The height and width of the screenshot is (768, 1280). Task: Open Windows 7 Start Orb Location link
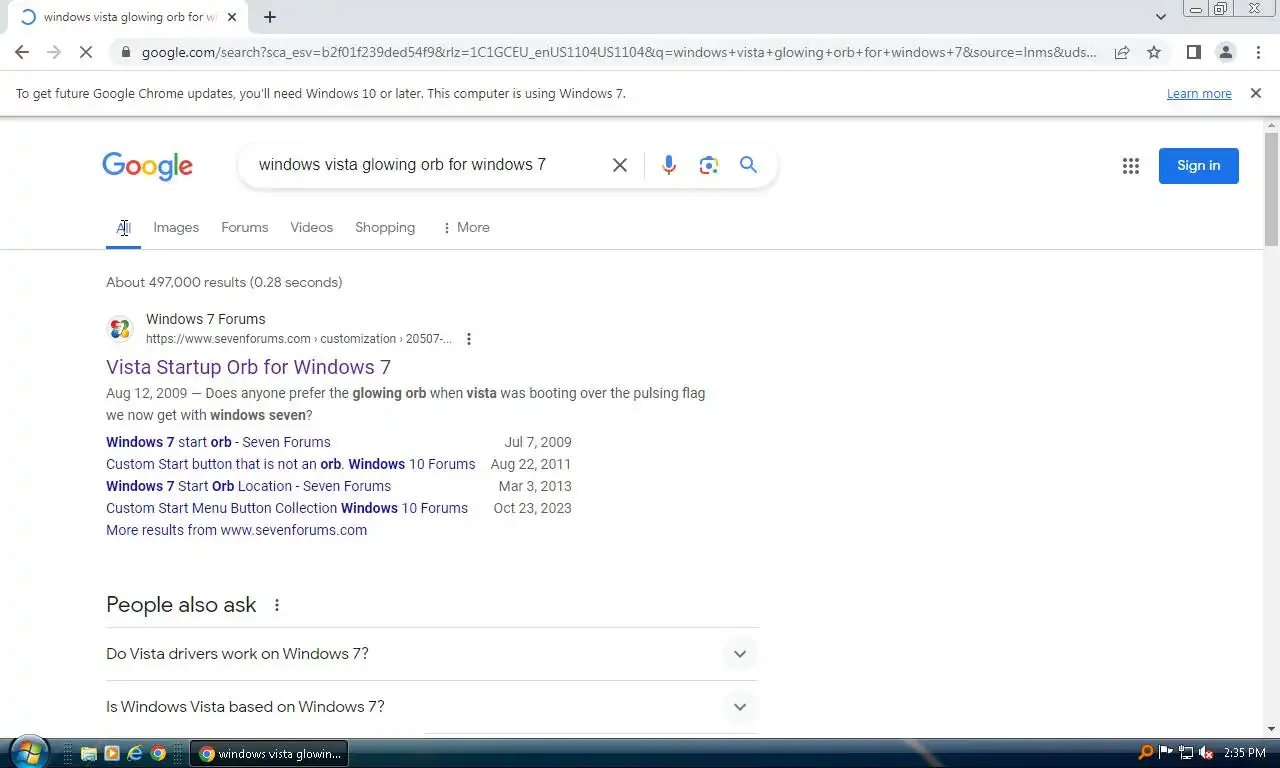pos(248,486)
